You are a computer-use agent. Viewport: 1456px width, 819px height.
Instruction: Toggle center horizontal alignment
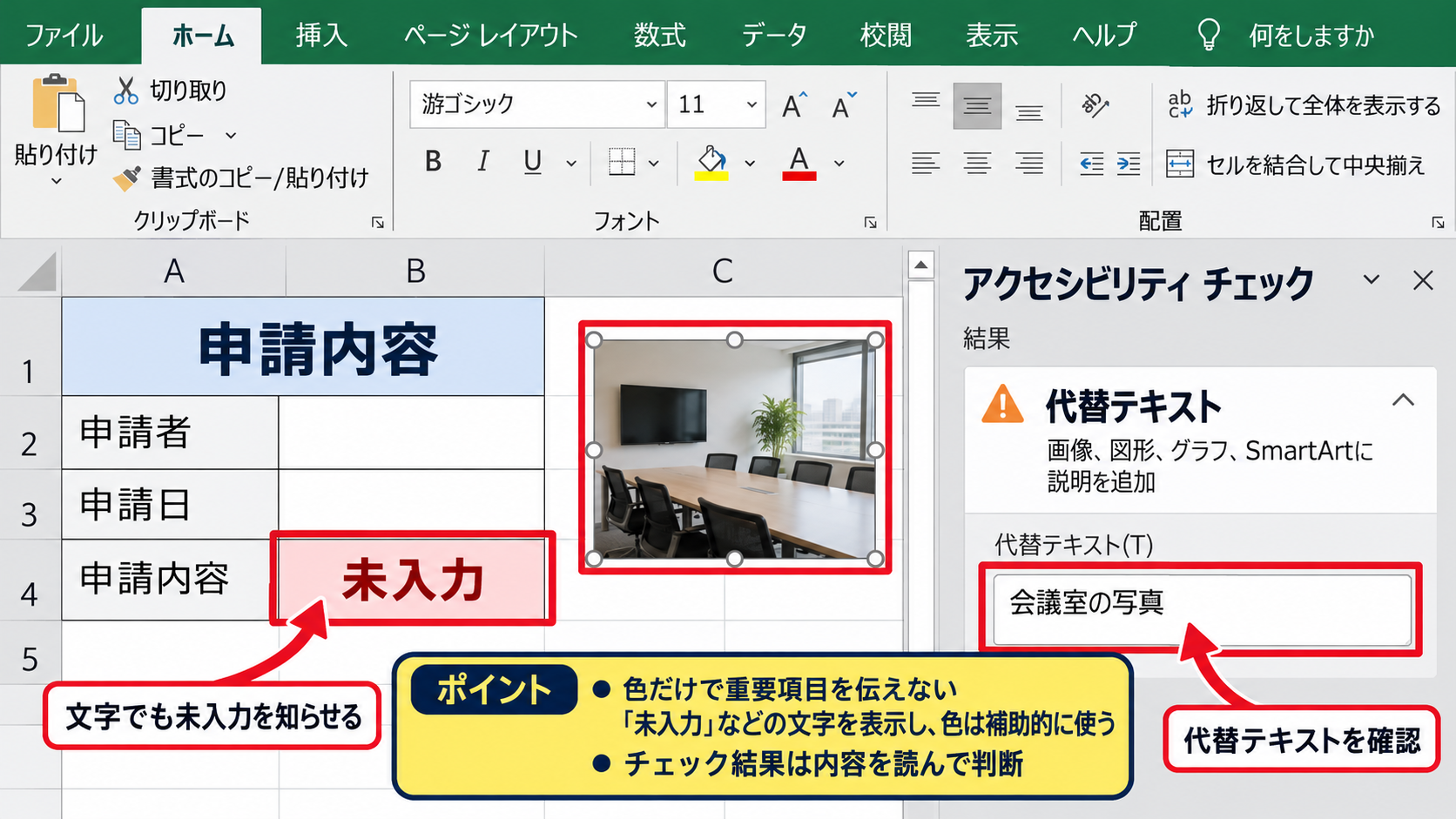coord(977,163)
